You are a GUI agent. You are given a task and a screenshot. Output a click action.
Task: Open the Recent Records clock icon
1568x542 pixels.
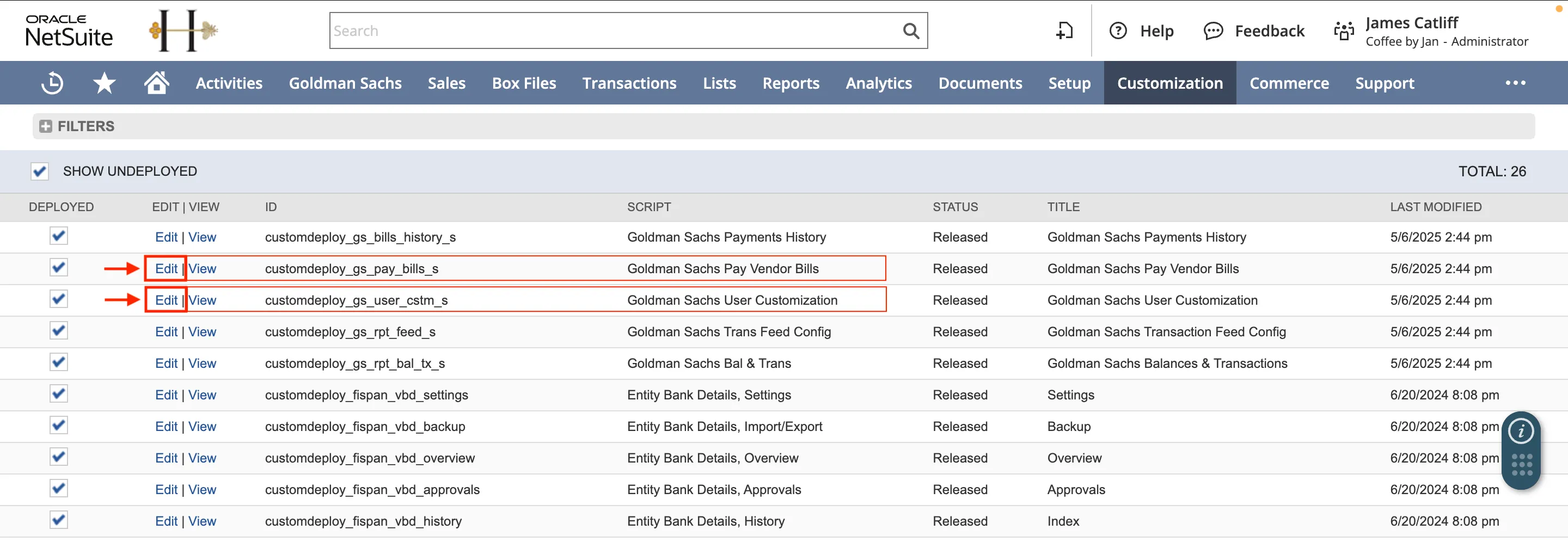coord(52,83)
